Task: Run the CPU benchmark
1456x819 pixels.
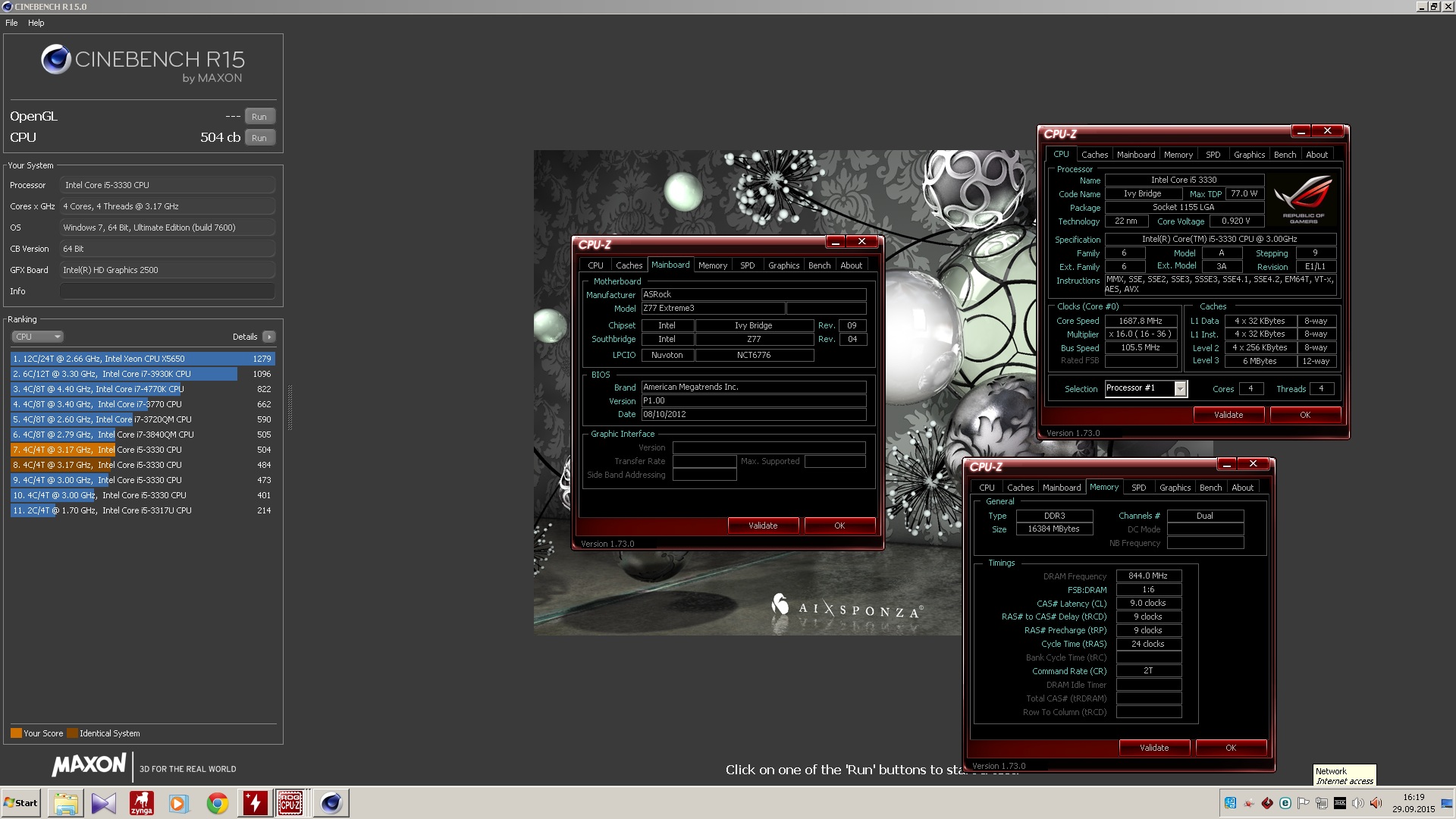Action: (x=259, y=138)
